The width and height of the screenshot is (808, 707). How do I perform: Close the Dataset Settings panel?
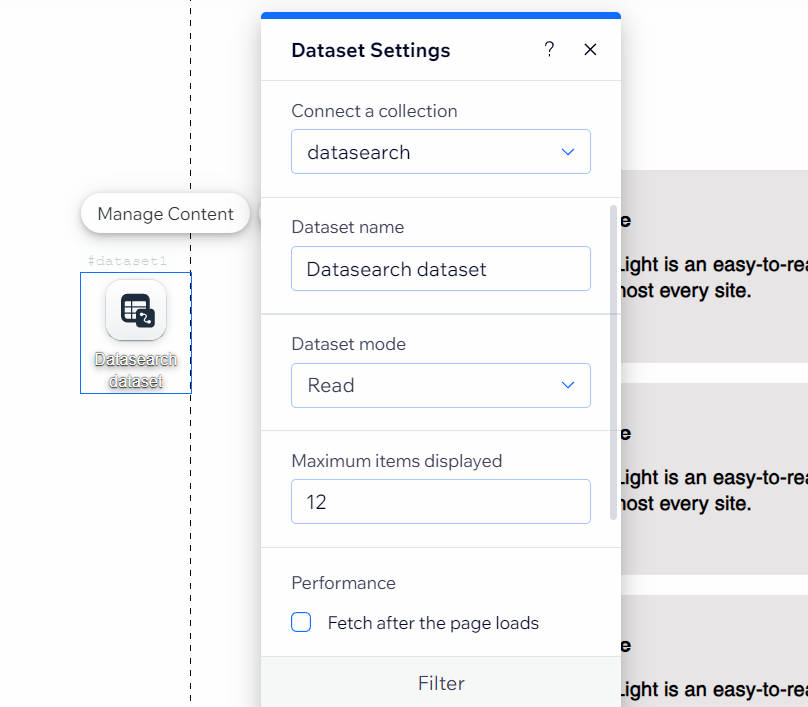(x=590, y=50)
